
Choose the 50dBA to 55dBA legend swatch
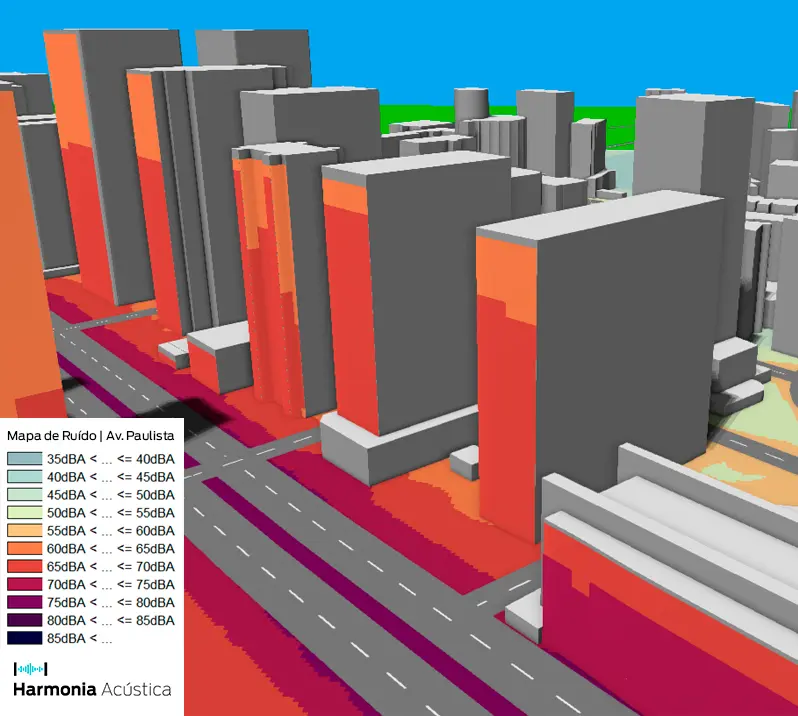(x=24, y=512)
